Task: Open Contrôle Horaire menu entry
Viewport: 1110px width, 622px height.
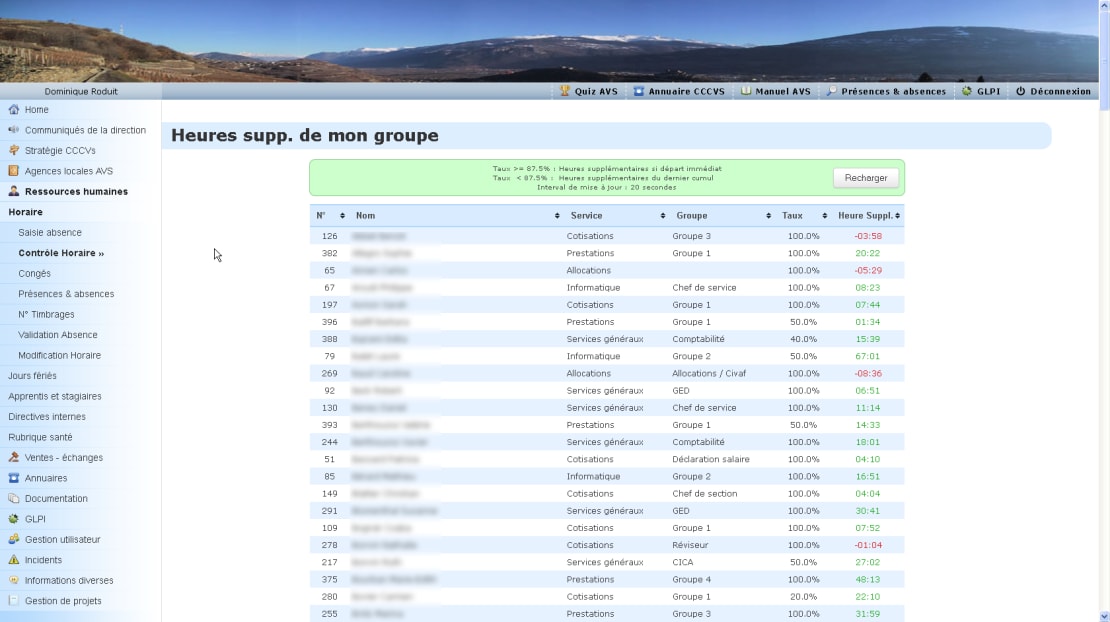Action: tap(61, 253)
